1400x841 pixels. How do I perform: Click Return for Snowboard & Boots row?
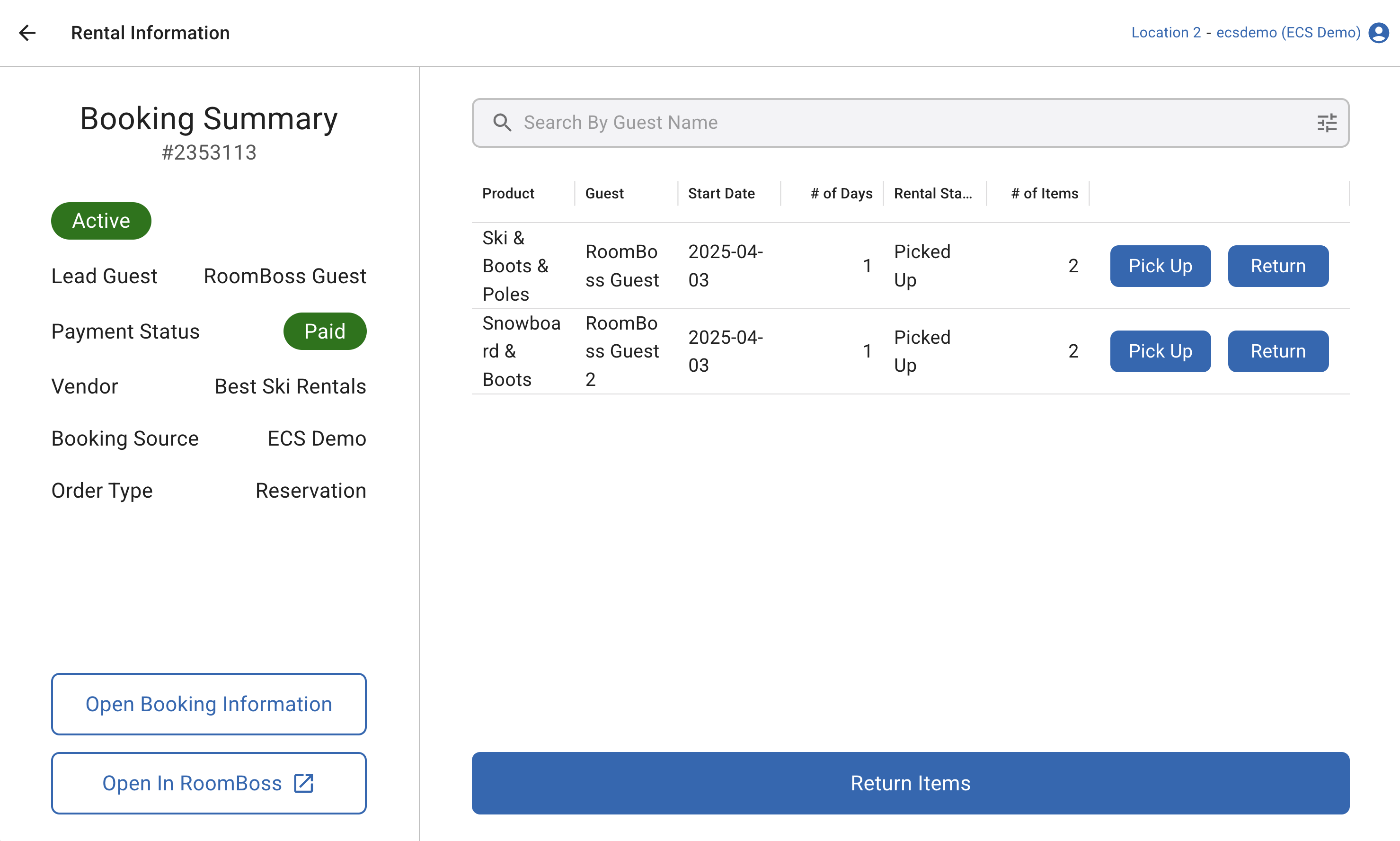[x=1278, y=351]
